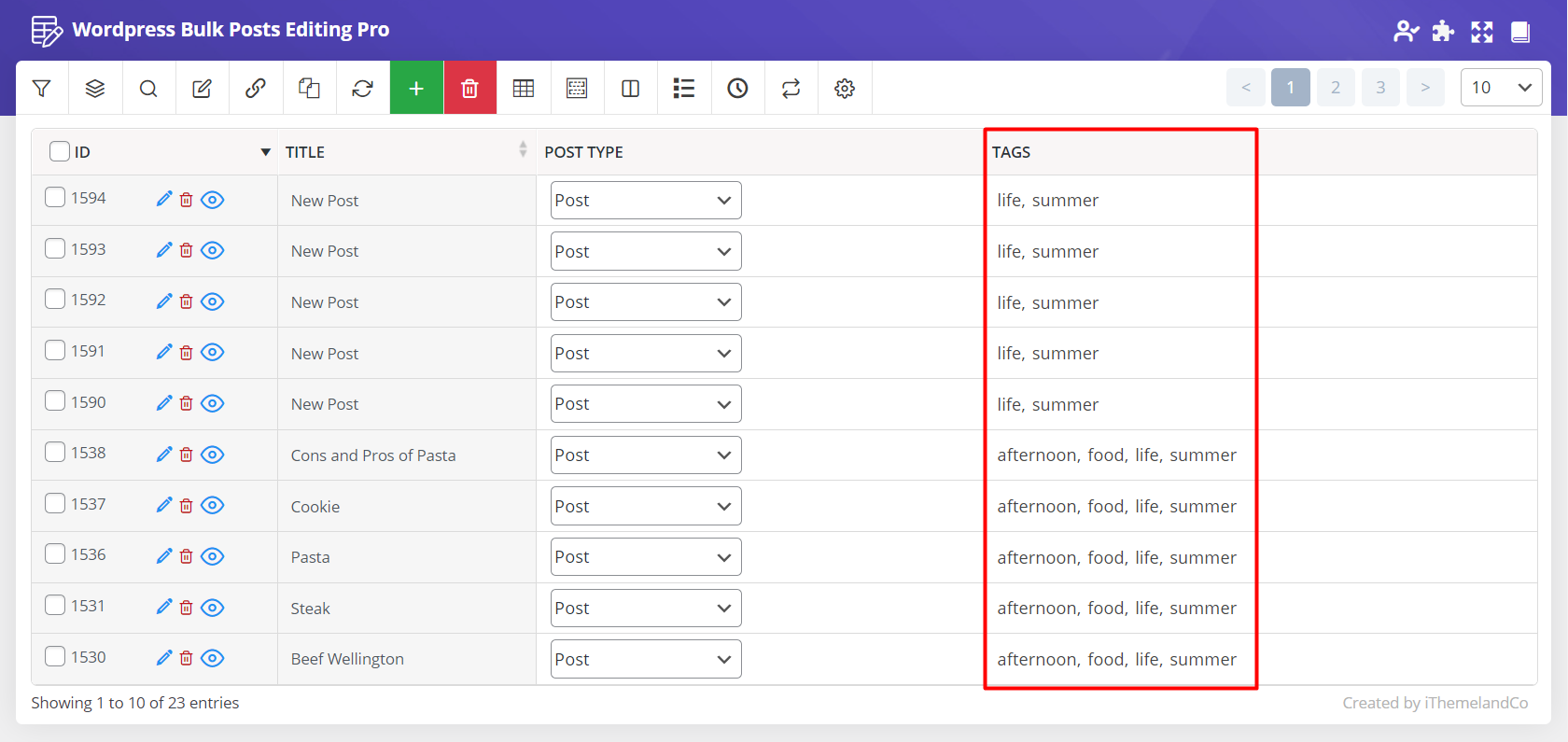The height and width of the screenshot is (742, 1568).
Task: Open post type dropdown for Beef Wellington
Action: (x=646, y=659)
